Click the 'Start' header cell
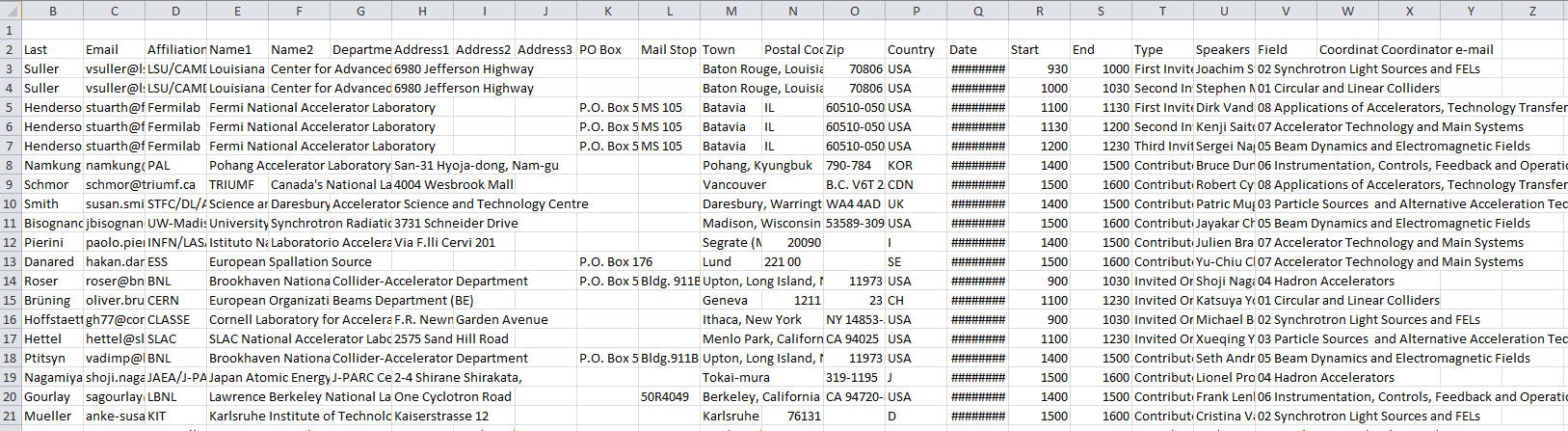 1039,49
